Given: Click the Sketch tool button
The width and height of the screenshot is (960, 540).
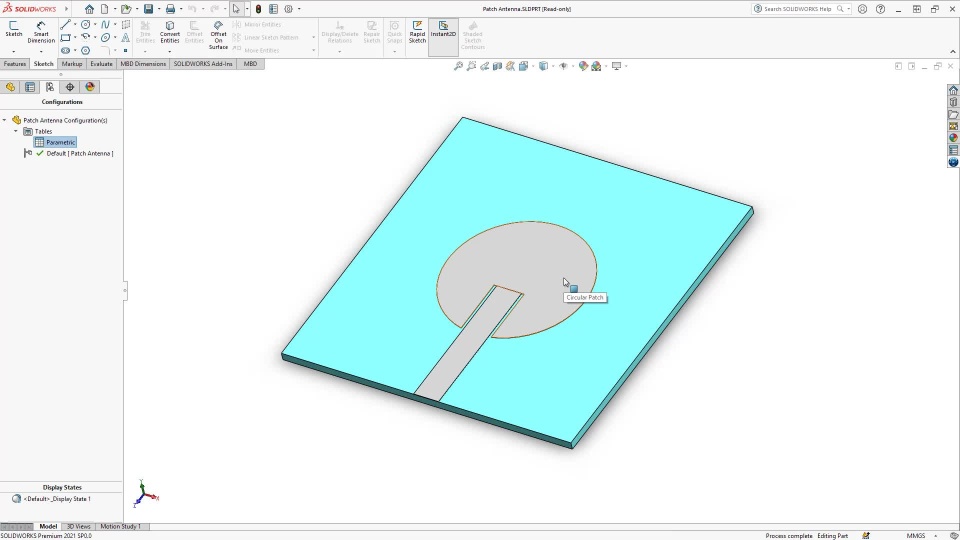Looking at the screenshot, I should click(x=13, y=29).
